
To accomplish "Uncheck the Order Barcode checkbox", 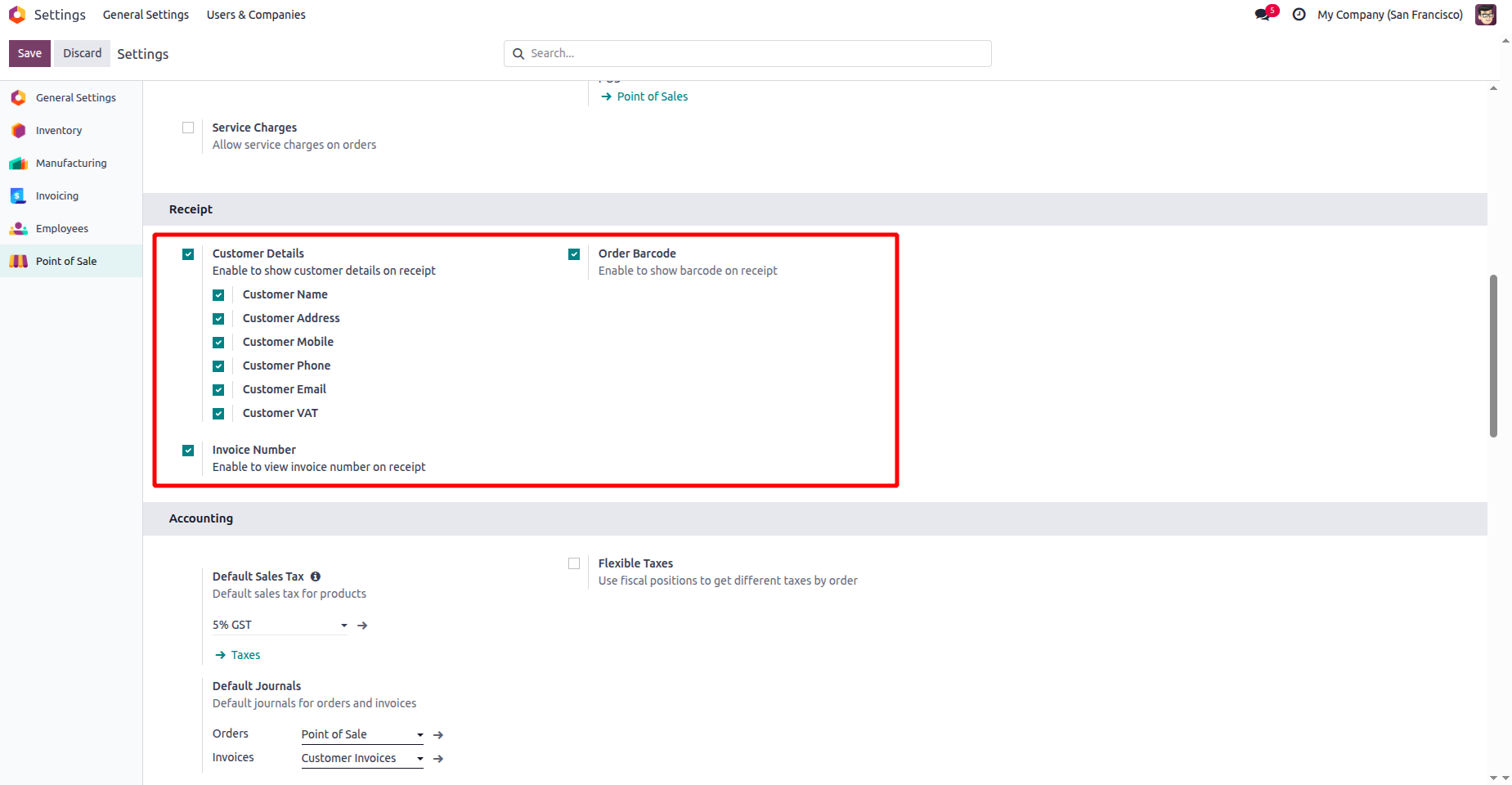I will pyautogui.click(x=574, y=254).
